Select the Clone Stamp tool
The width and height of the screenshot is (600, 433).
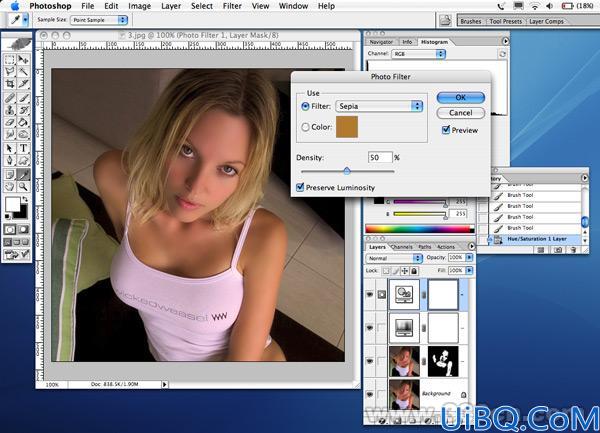pyautogui.click(x=10, y=110)
